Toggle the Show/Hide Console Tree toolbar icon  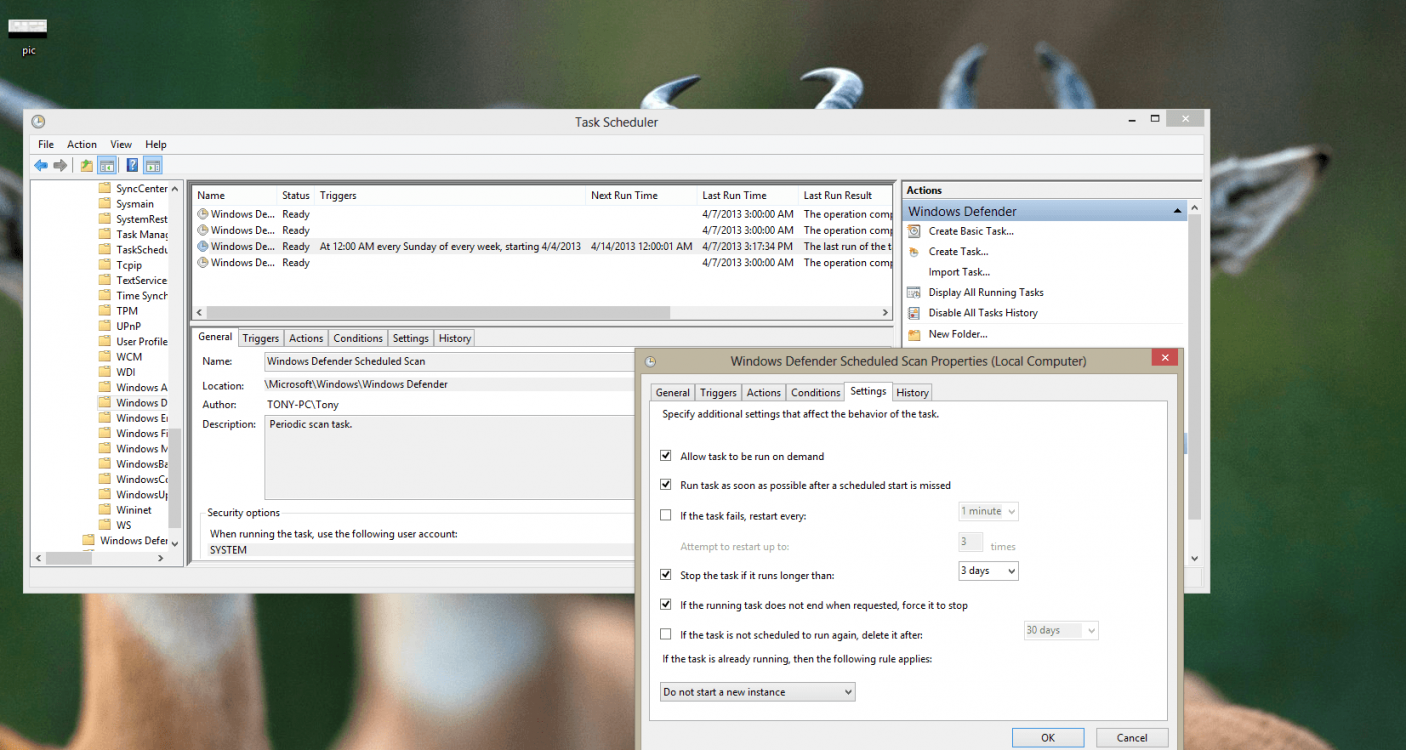106,165
